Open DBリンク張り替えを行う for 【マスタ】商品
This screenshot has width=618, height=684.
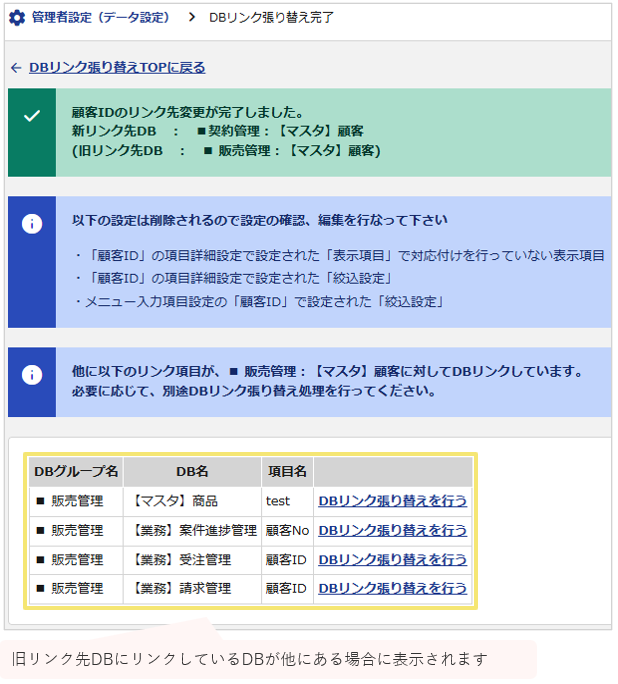coord(393,501)
